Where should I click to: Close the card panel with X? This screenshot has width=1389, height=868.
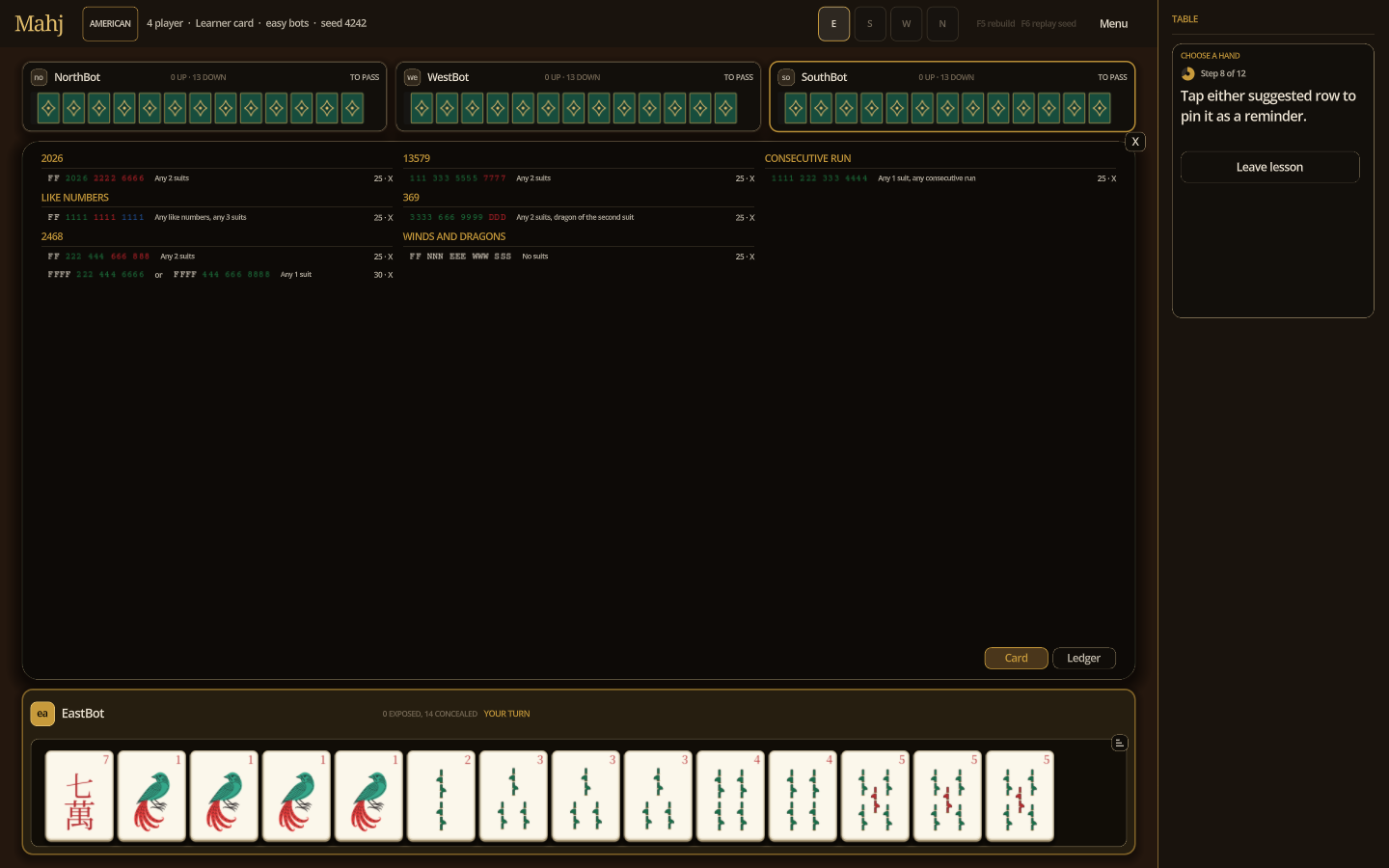(x=1135, y=142)
